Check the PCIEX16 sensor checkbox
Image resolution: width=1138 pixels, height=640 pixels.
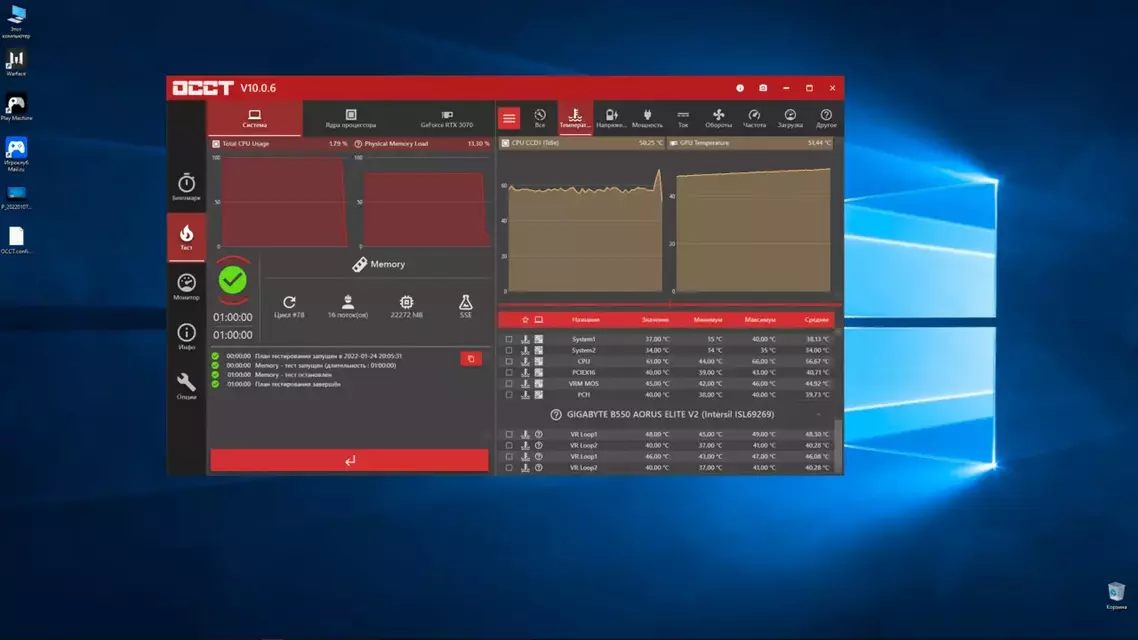(509, 372)
